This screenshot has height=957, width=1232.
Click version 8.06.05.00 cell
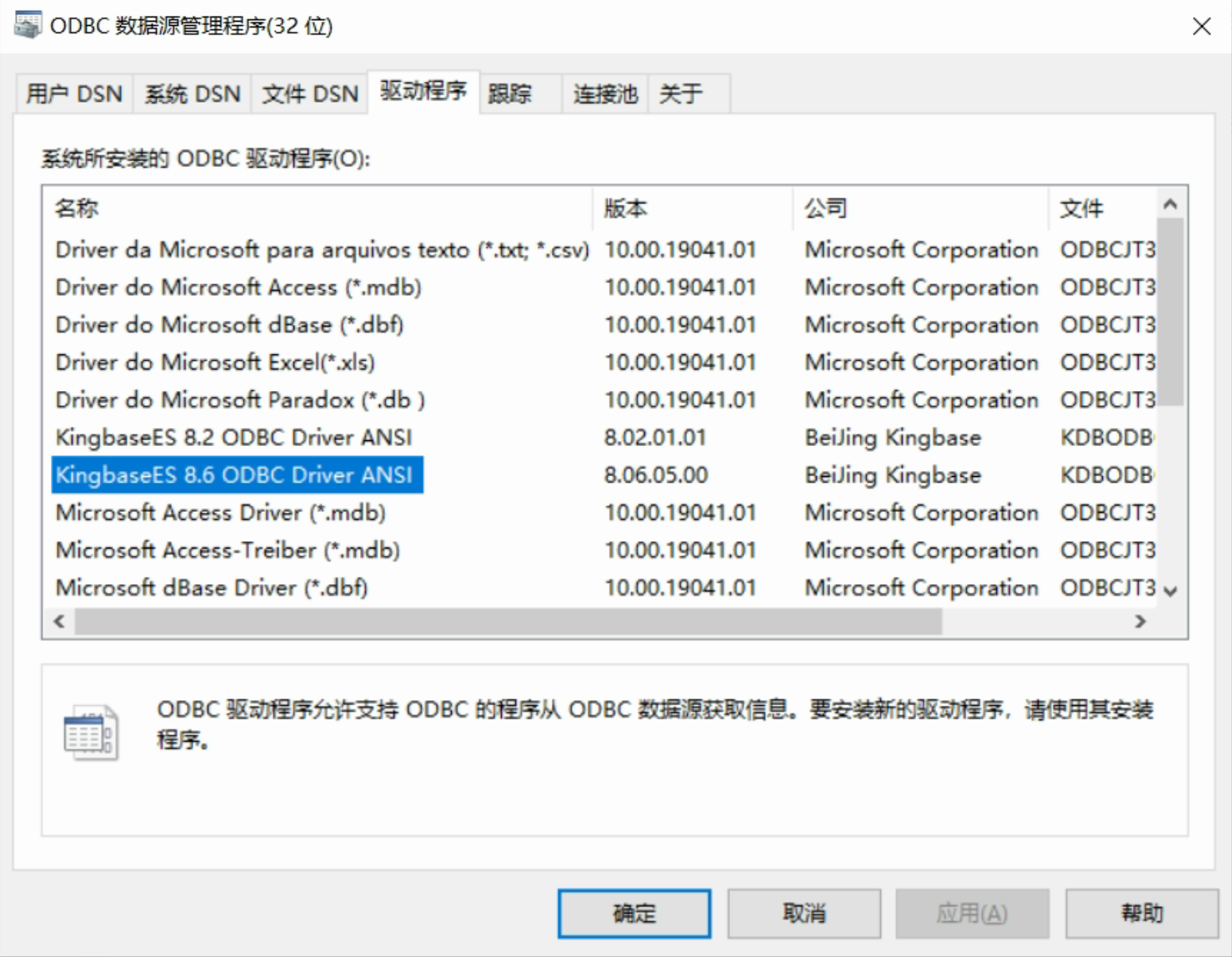click(x=656, y=474)
